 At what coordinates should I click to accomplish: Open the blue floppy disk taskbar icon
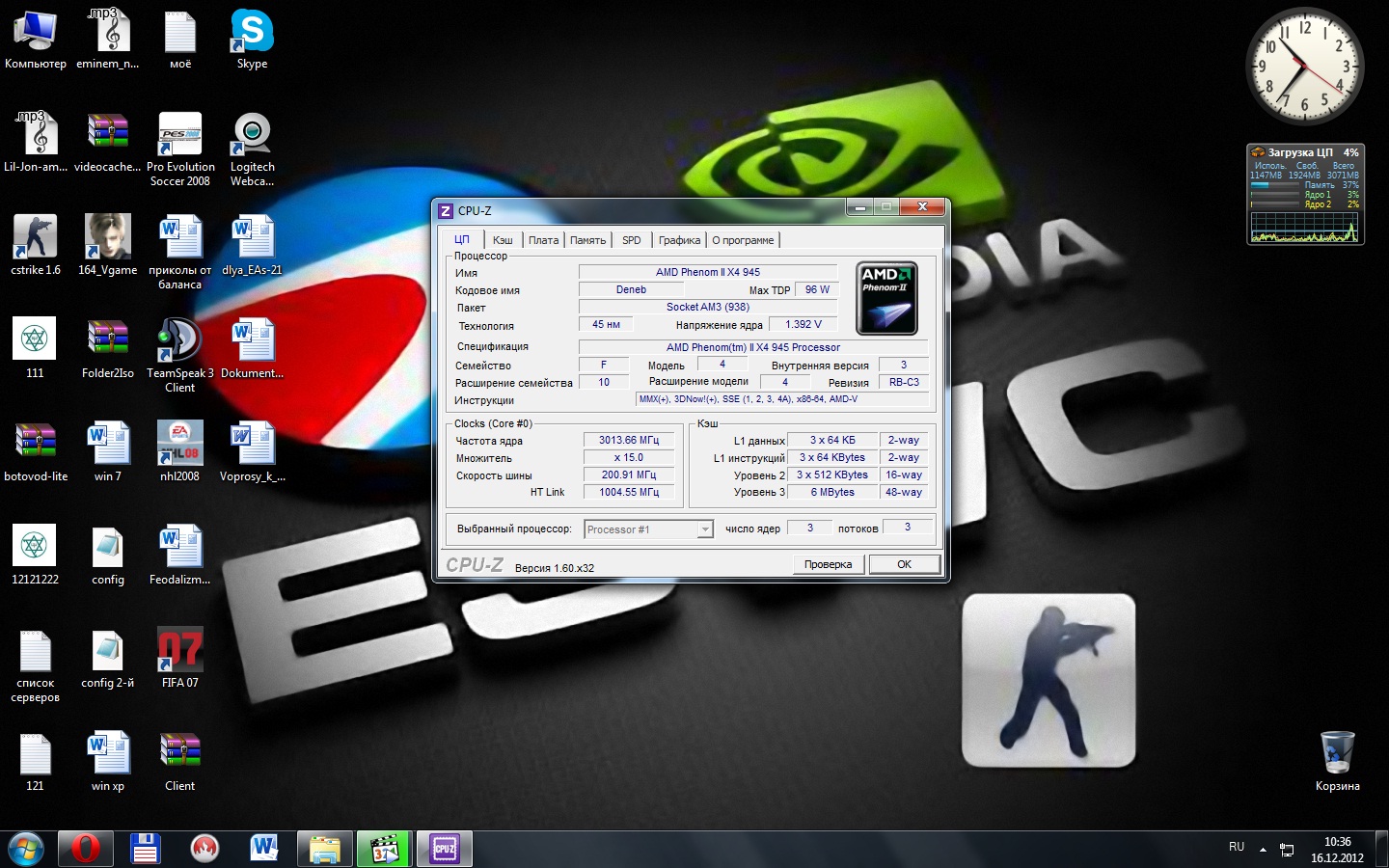(145, 849)
